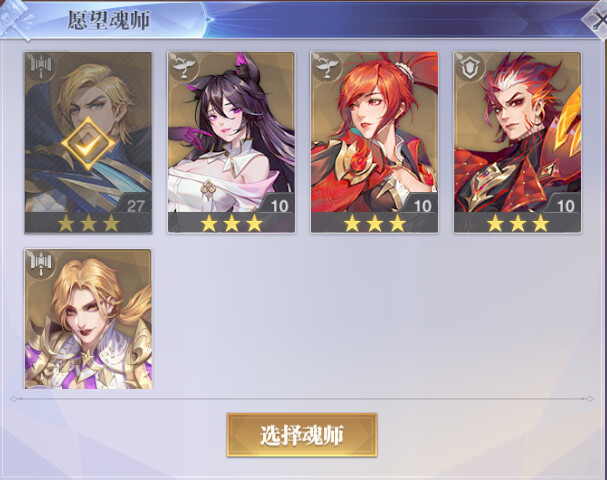Click the level 27 badge on first card
Screen dimensions: 607x480
(135, 206)
